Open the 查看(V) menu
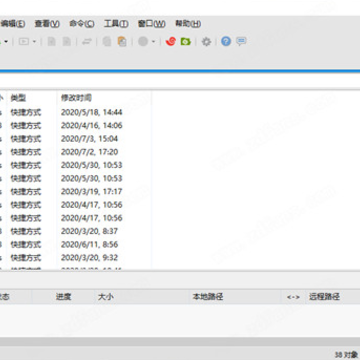Screen dimensions: 360x360 click(47, 24)
